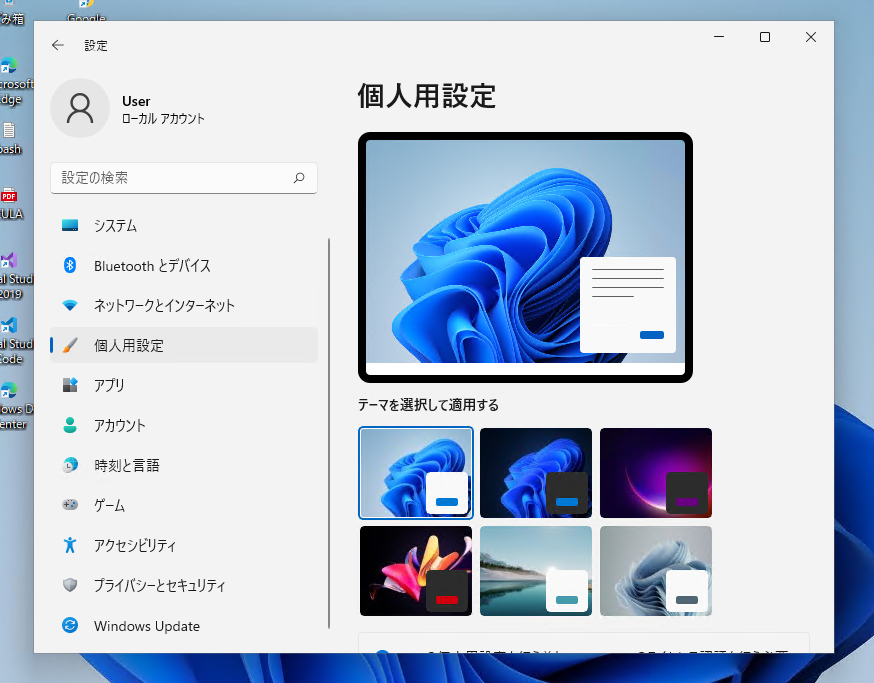Apply the lake landscape theme

[x=536, y=571]
